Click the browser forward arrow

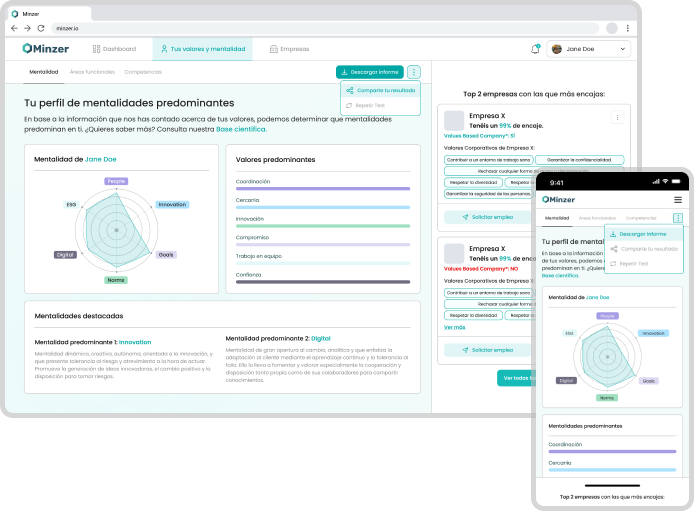tap(27, 28)
